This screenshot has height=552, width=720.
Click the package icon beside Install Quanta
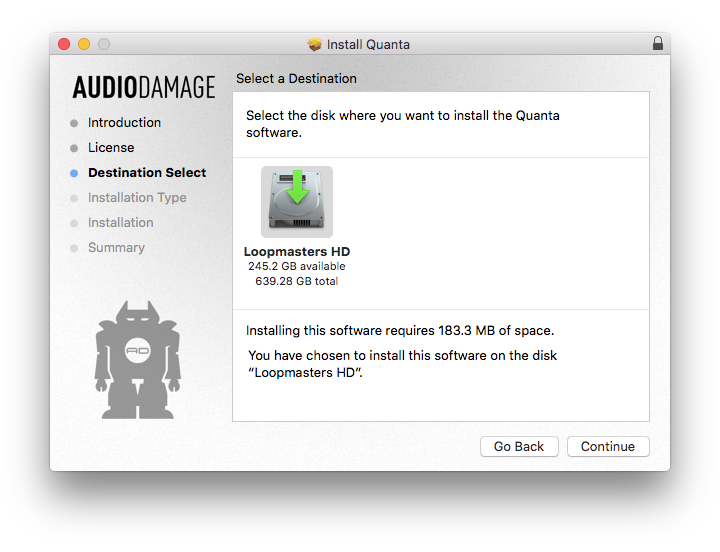tap(315, 44)
